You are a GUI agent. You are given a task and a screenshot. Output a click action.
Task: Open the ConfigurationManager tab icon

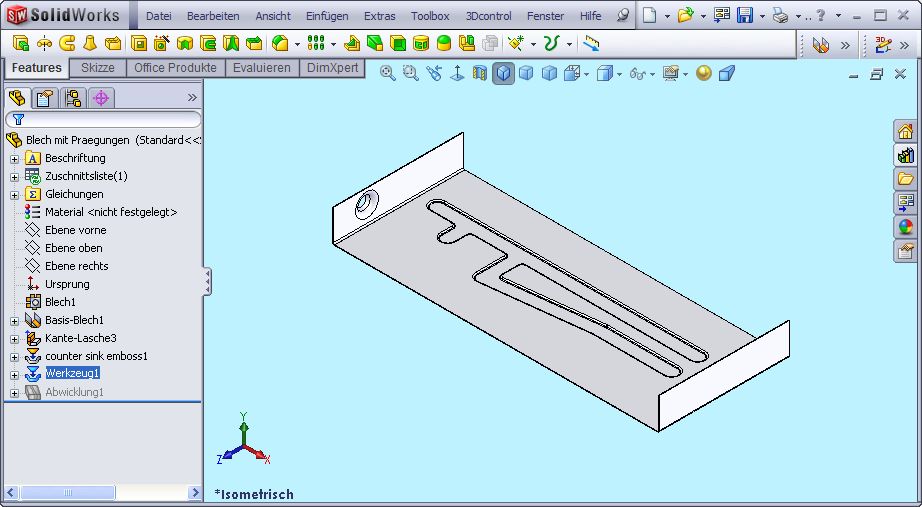tap(72, 97)
